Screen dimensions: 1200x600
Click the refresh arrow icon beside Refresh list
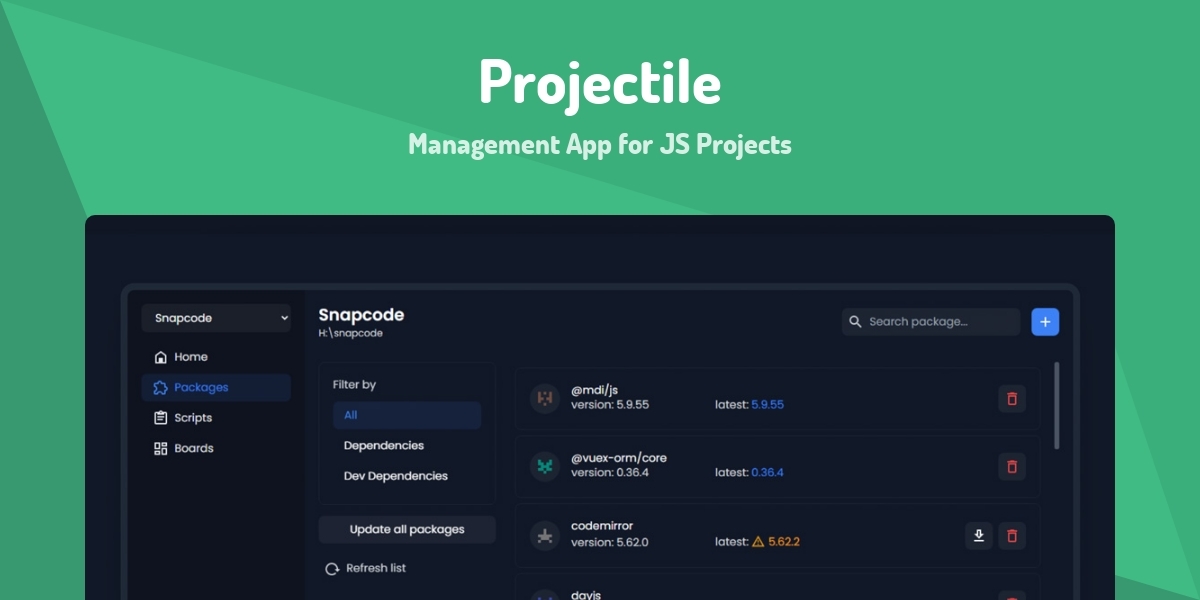point(330,567)
